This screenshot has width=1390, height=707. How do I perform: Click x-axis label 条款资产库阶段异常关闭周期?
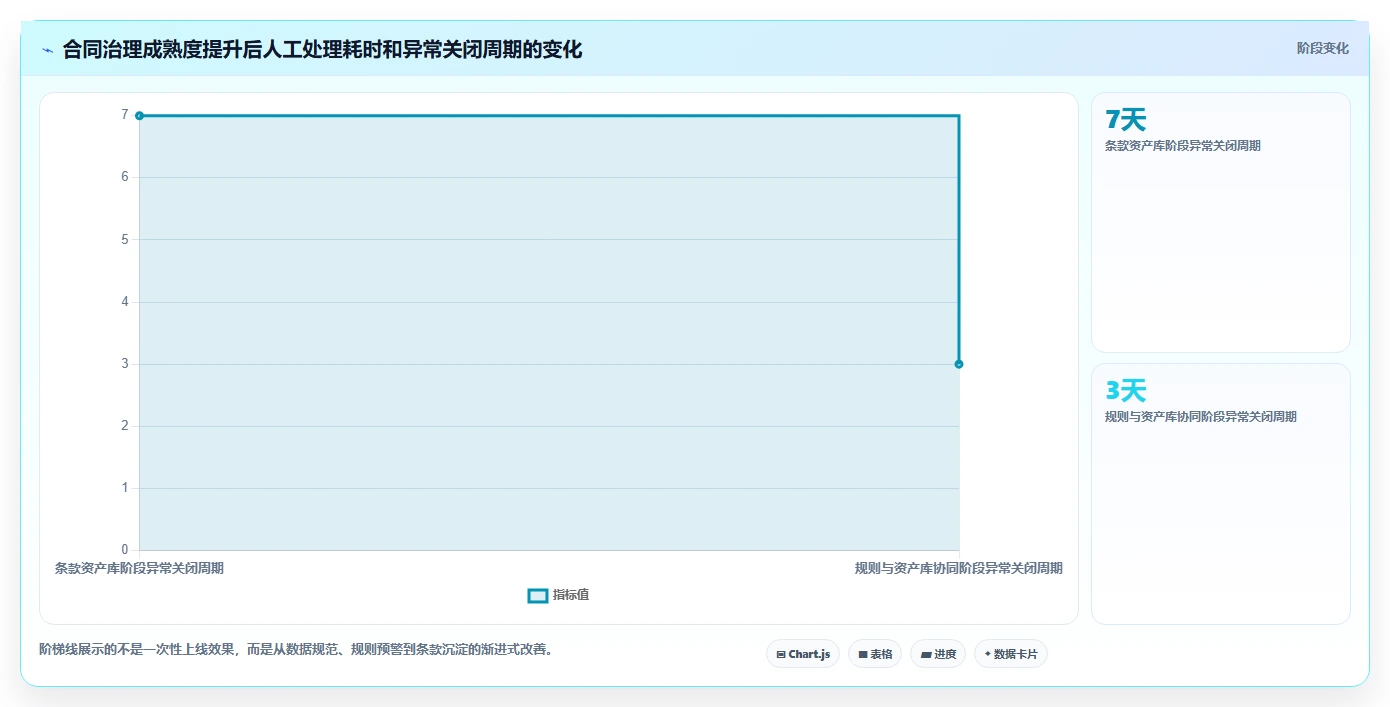139,568
